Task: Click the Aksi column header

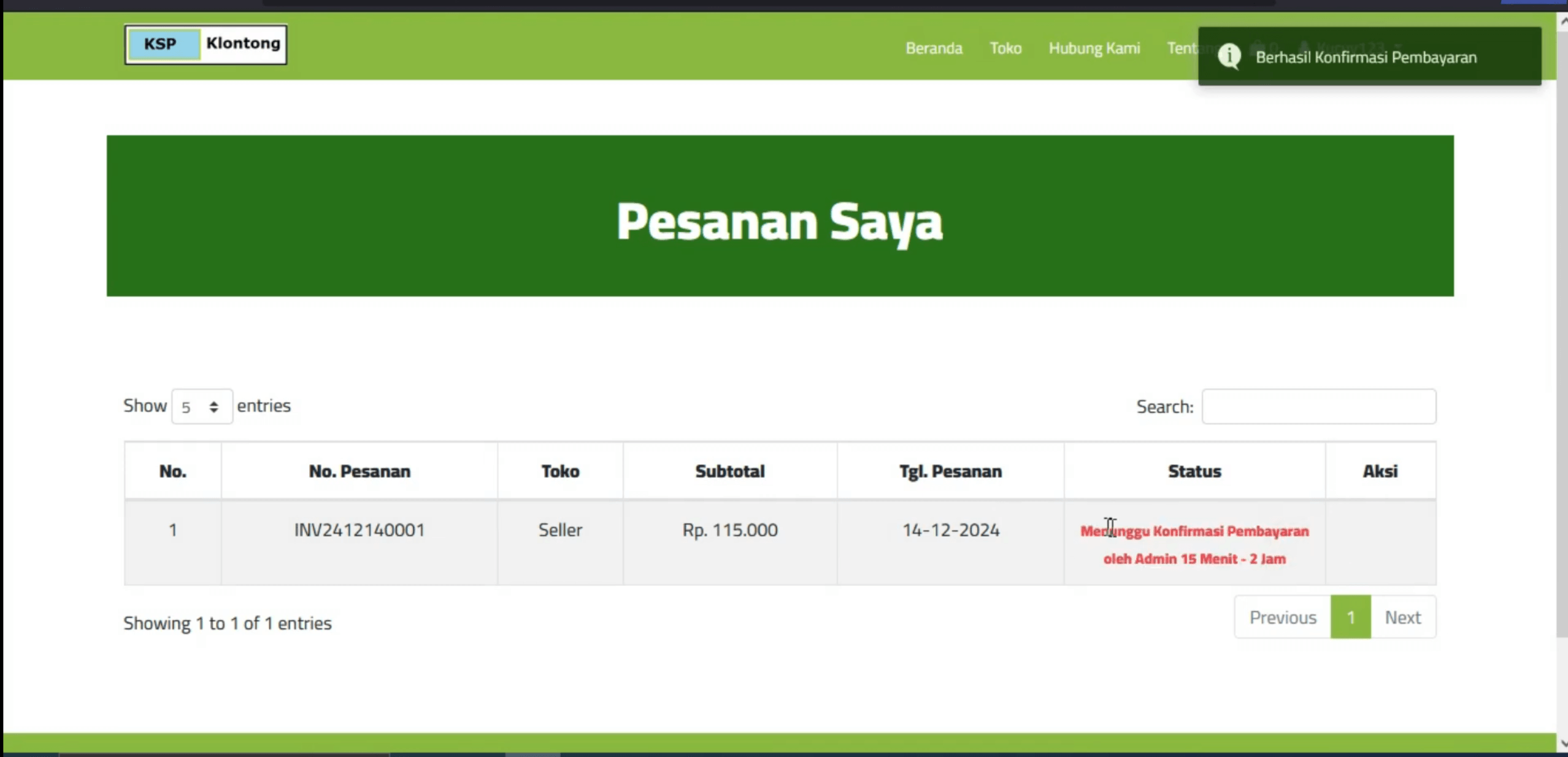Action: tap(1380, 471)
